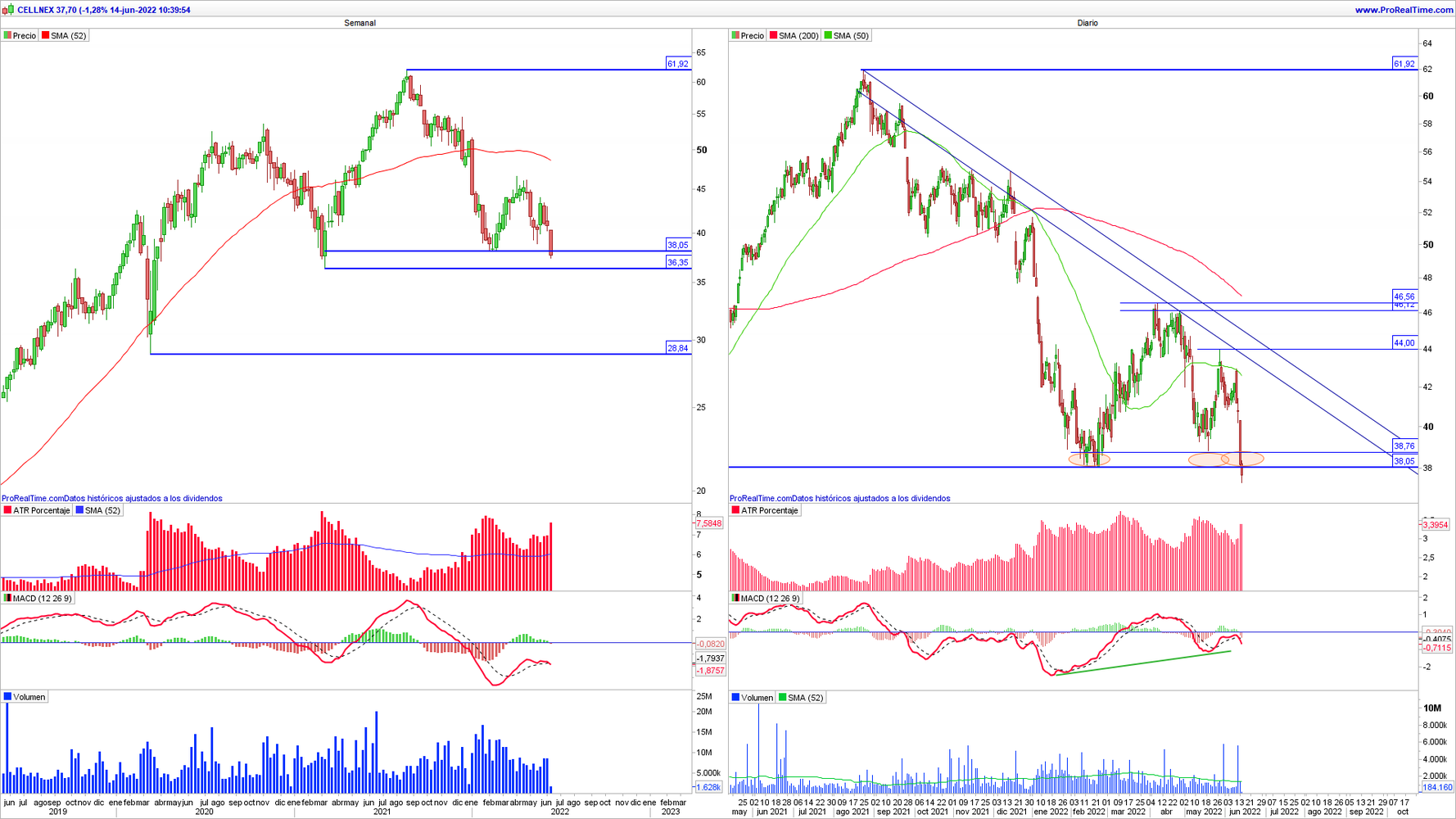Click the 1.628k volume value label
Screen dimensions: 1456x819
pyautogui.click(x=708, y=787)
